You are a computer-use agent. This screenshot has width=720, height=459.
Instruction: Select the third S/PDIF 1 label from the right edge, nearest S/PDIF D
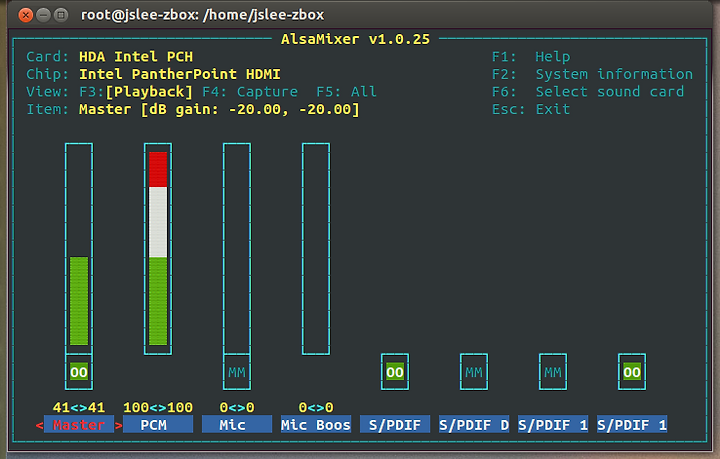pyautogui.click(x=553, y=425)
